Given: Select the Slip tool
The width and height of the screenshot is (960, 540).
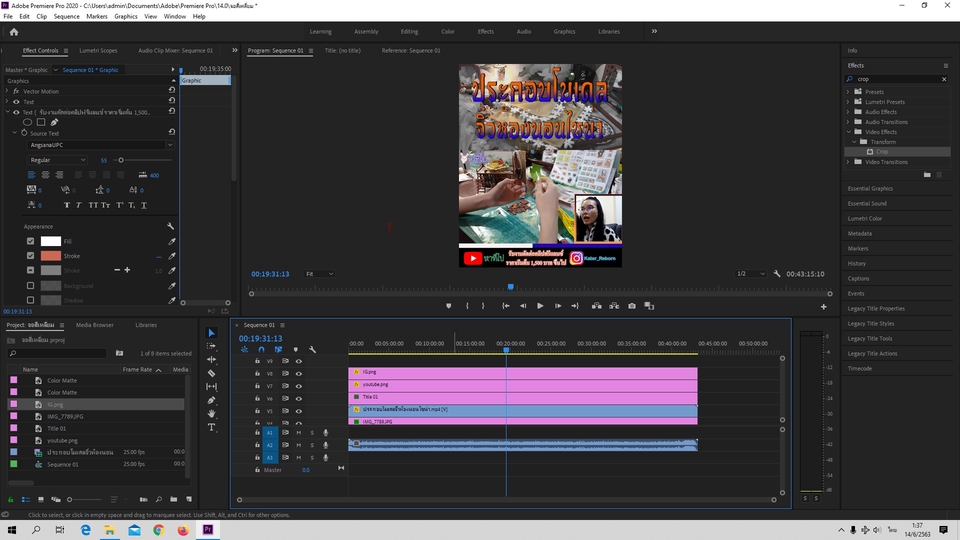Looking at the screenshot, I should [211, 386].
